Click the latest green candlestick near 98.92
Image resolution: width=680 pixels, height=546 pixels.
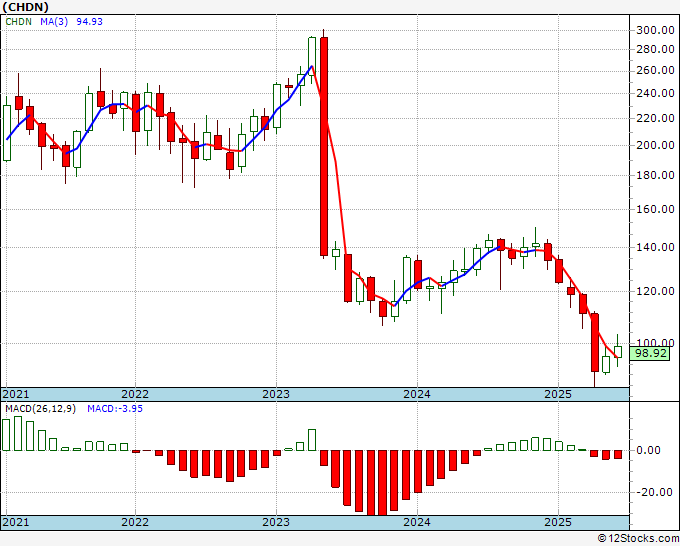tap(618, 352)
